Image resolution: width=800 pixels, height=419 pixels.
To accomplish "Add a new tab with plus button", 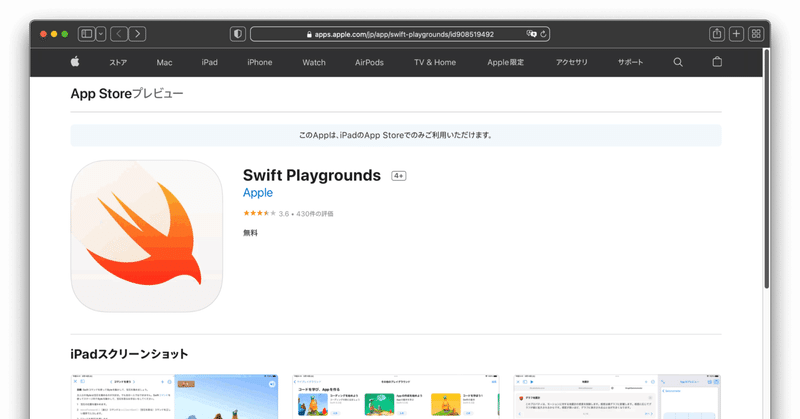I will pyautogui.click(x=736, y=34).
